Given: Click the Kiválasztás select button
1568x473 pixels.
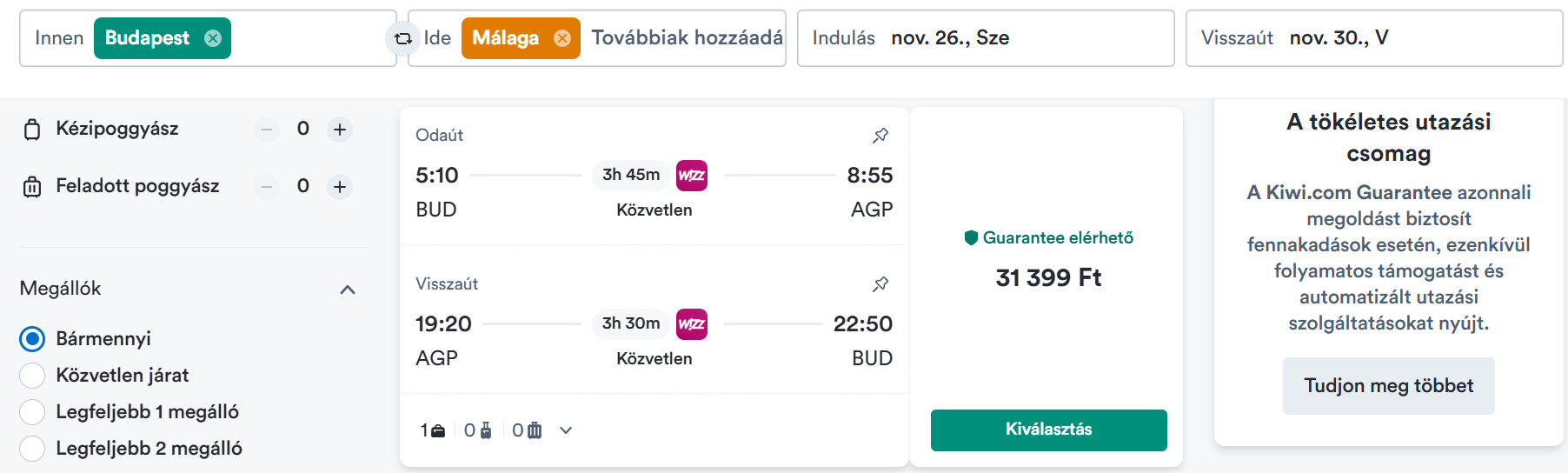Looking at the screenshot, I should 1048,430.
